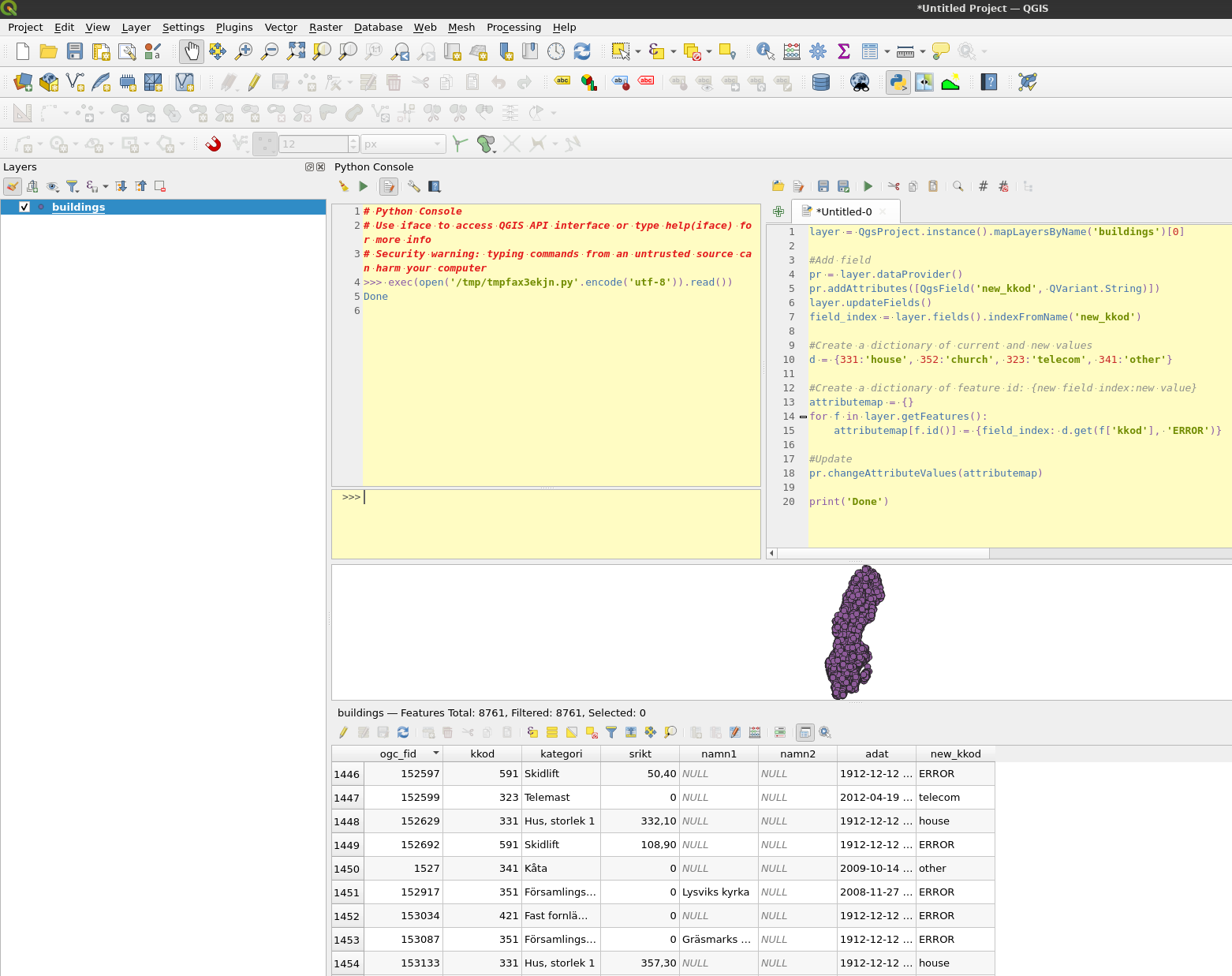Viewport: 1232px width, 976px height.
Task: Open the Processing Toolbox gear icon
Action: pyautogui.click(x=818, y=51)
